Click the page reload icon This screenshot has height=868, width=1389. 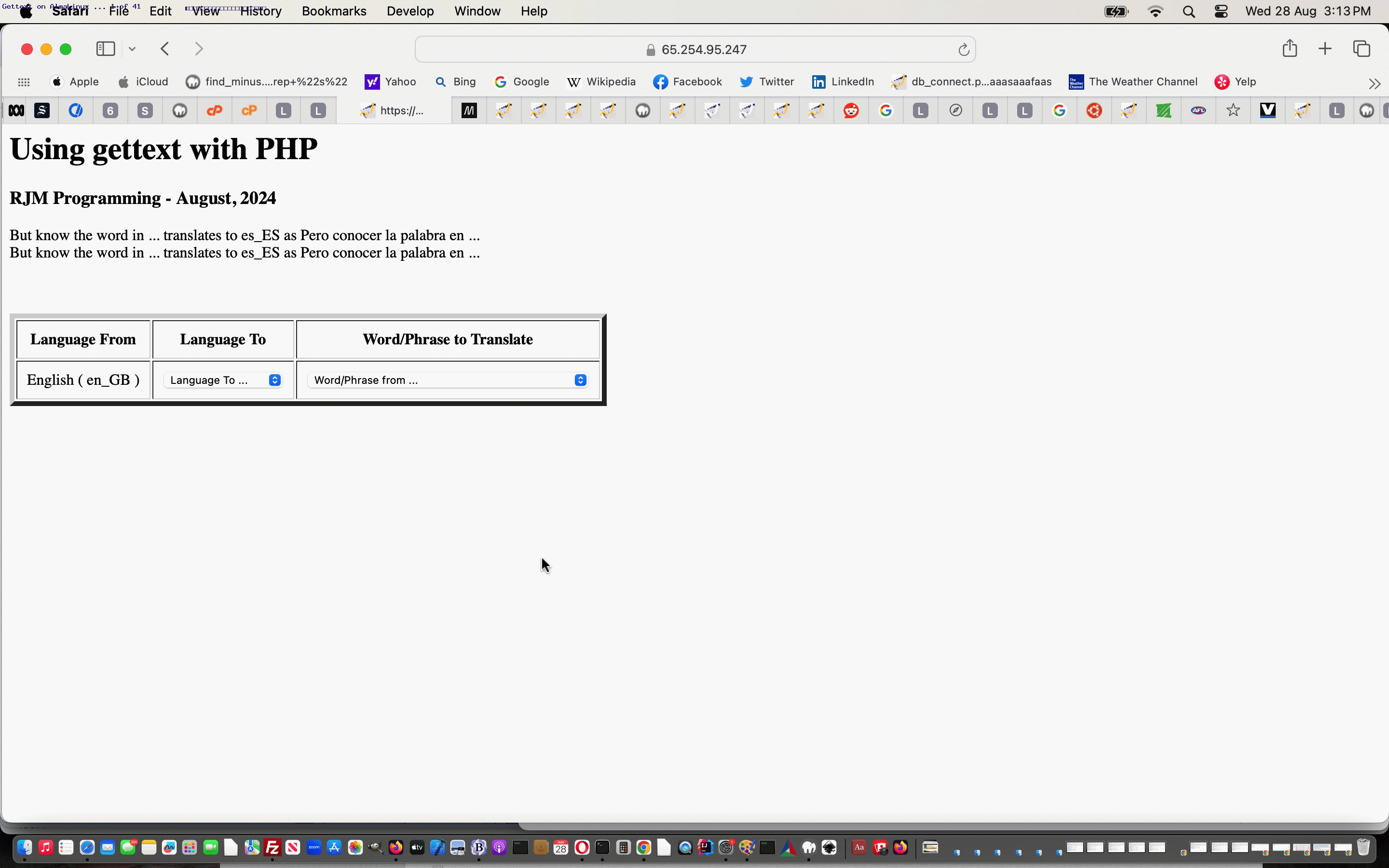pyautogui.click(x=964, y=50)
